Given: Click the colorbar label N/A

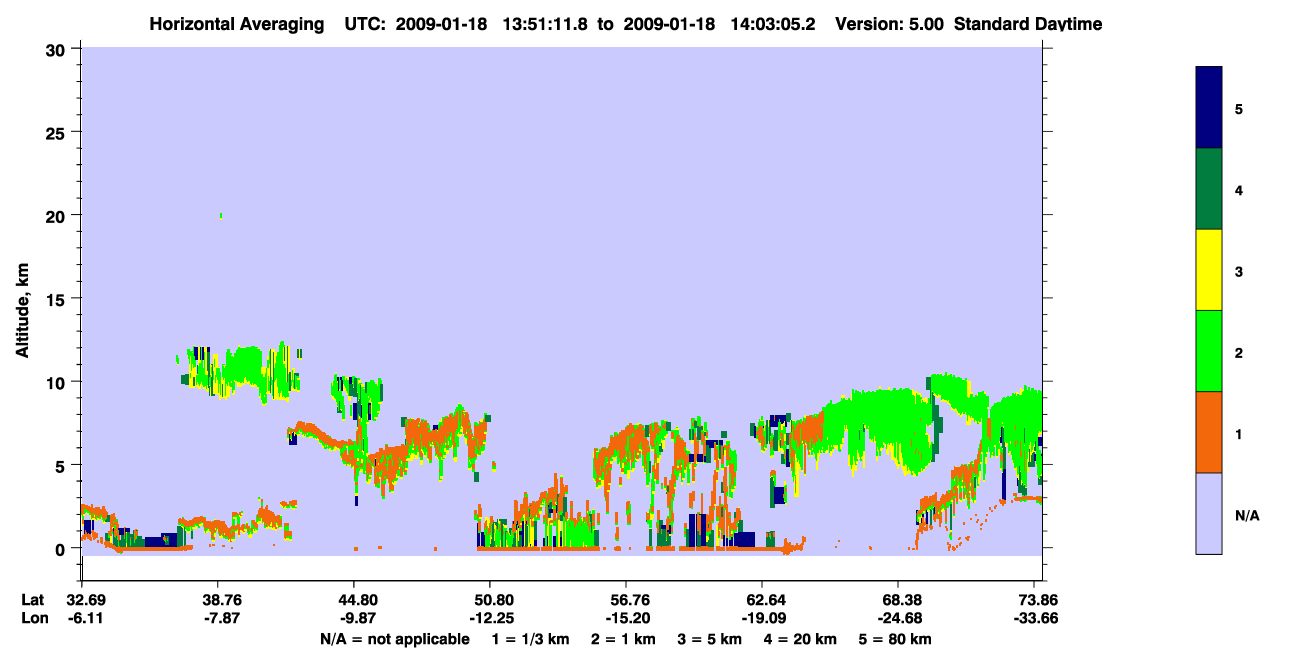Looking at the screenshot, I should coord(1246,515).
